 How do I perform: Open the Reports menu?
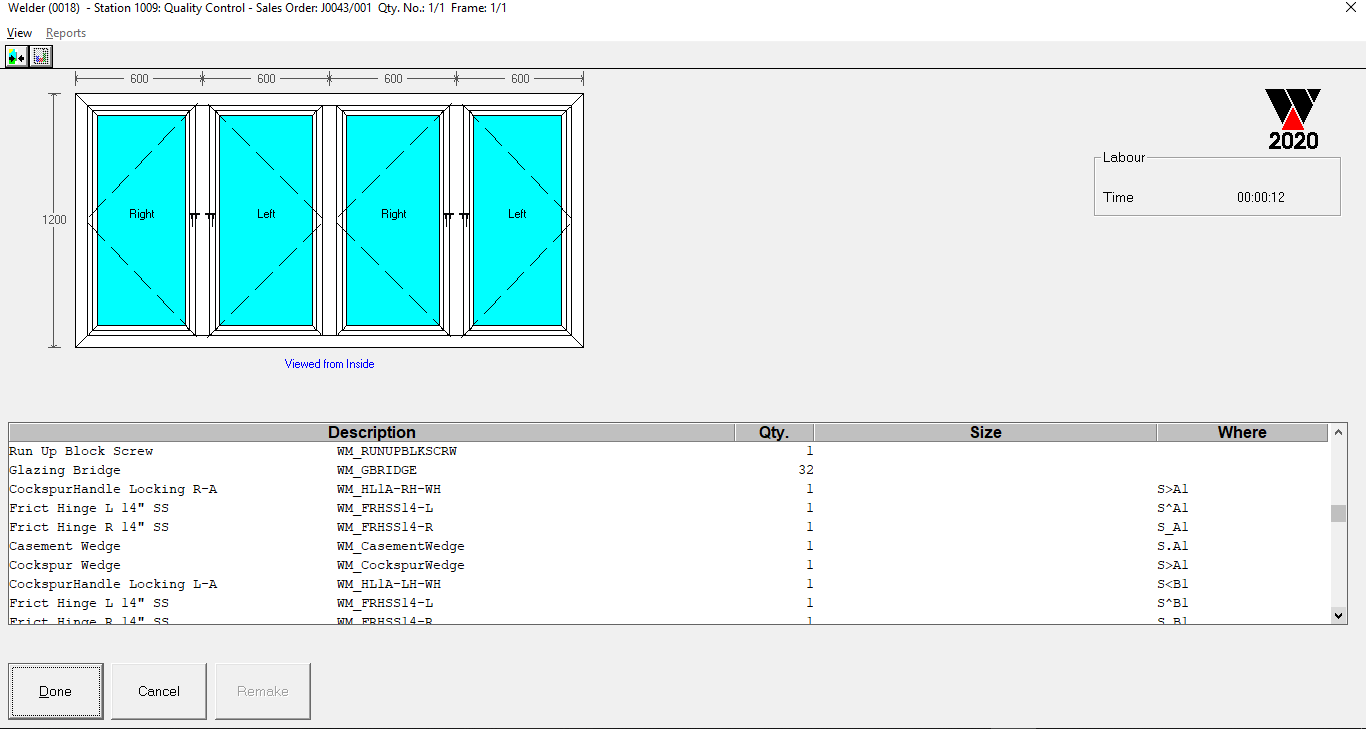pos(66,33)
